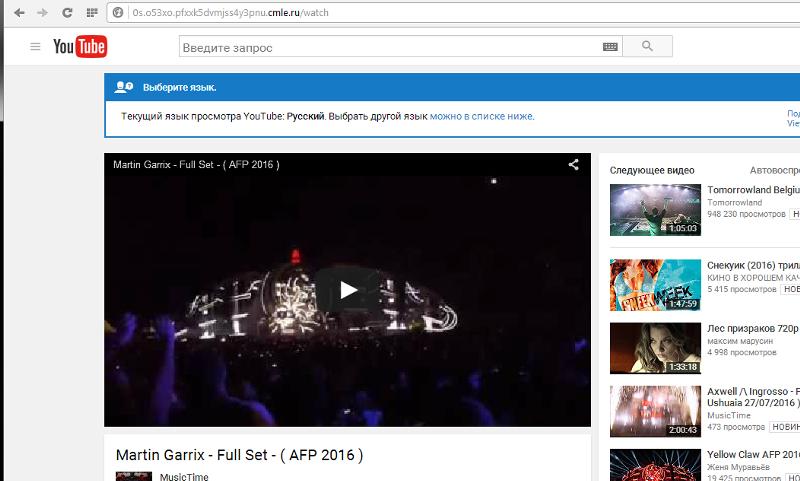Click the '948 230 просмотров' view count
800x481 pixels.
click(x=746, y=214)
